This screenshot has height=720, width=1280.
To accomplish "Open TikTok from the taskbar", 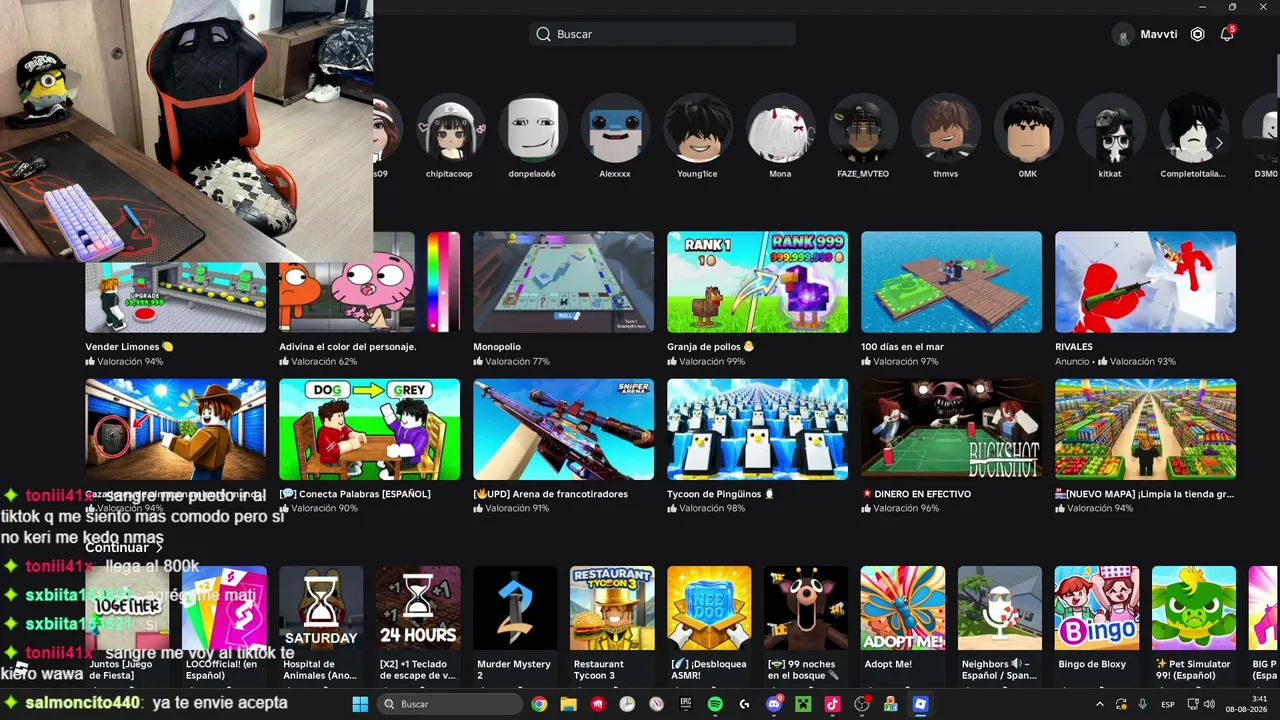I will click(x=832, y=704).
